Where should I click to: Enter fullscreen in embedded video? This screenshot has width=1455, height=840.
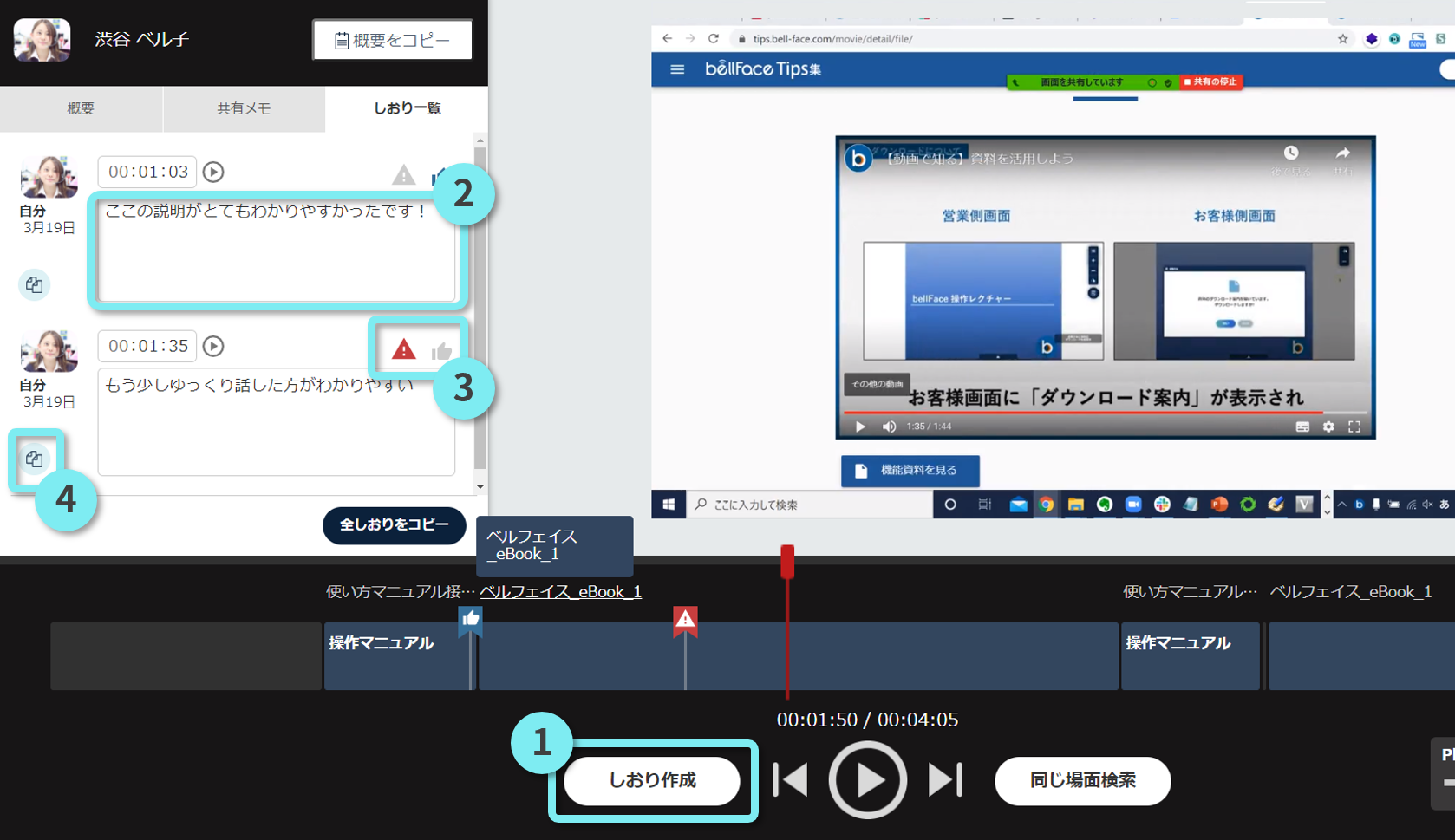(1354, 427)
